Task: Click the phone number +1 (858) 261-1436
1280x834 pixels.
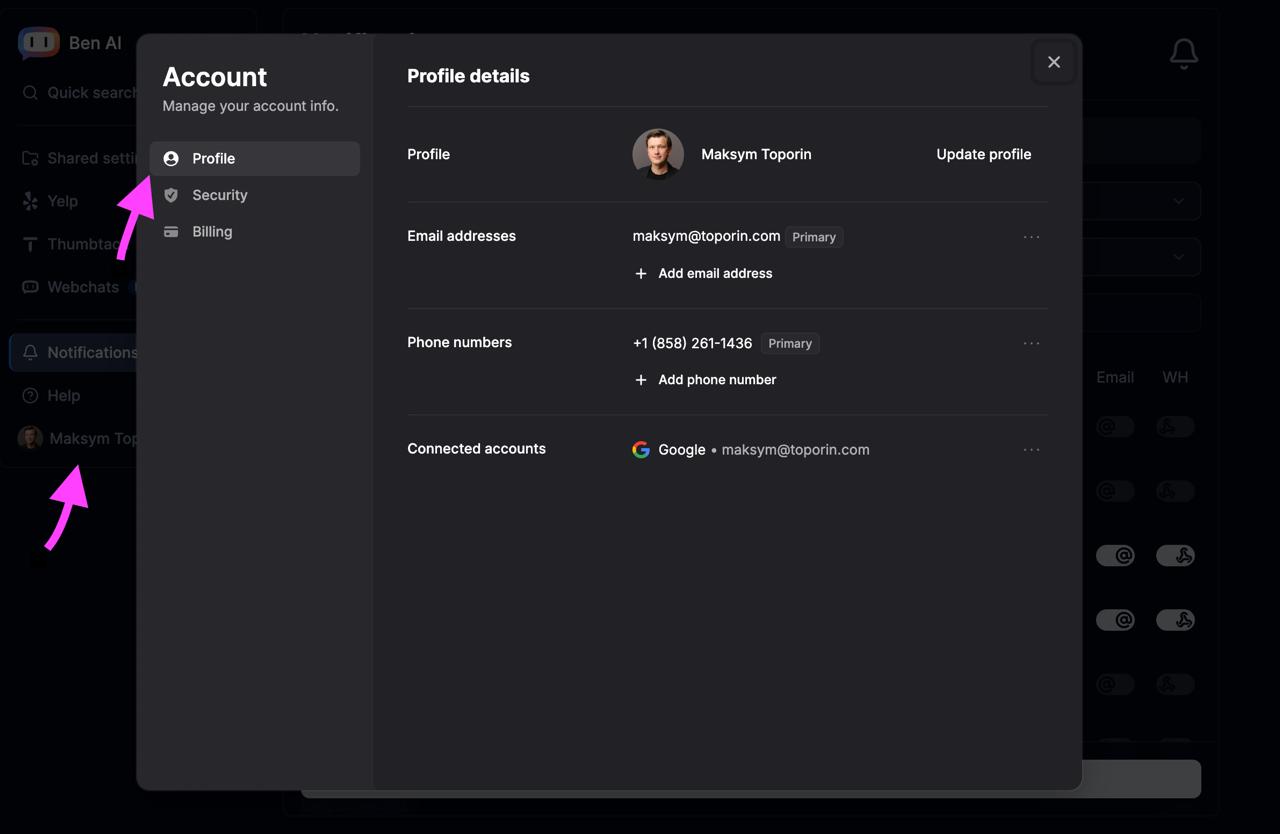Action: point(692,343)
